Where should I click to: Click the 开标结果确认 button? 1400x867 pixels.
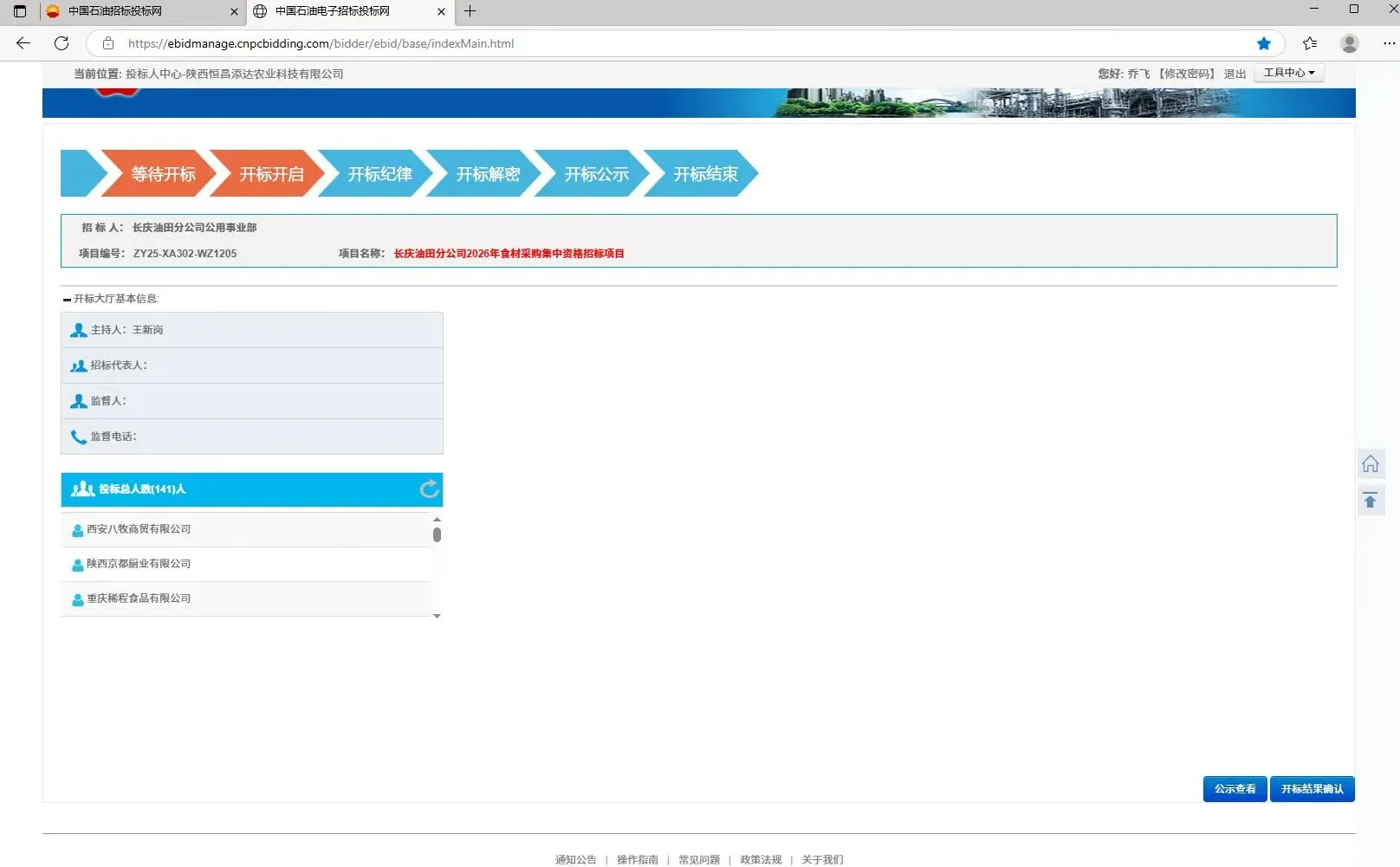pyautogui.click(x=1312, y=789)
